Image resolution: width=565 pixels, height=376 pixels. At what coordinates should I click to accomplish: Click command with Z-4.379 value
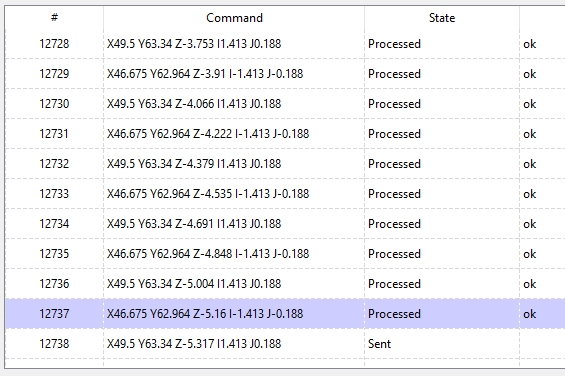point(194,164)
